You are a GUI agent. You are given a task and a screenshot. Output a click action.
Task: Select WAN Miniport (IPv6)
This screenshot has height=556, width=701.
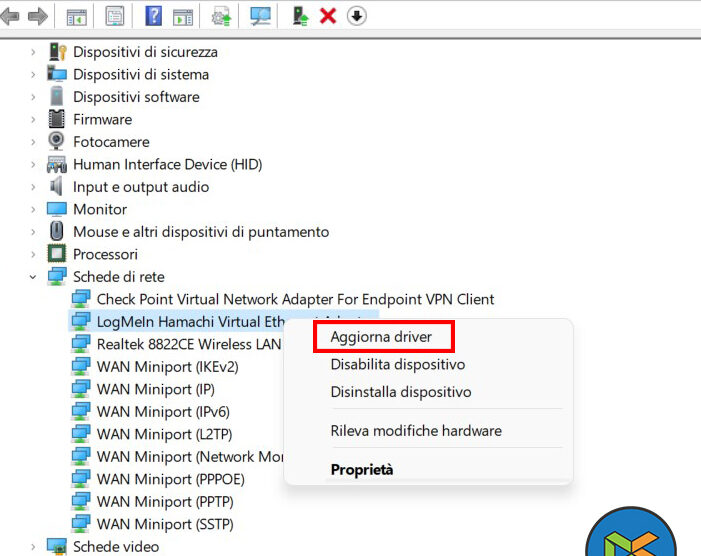163,412
